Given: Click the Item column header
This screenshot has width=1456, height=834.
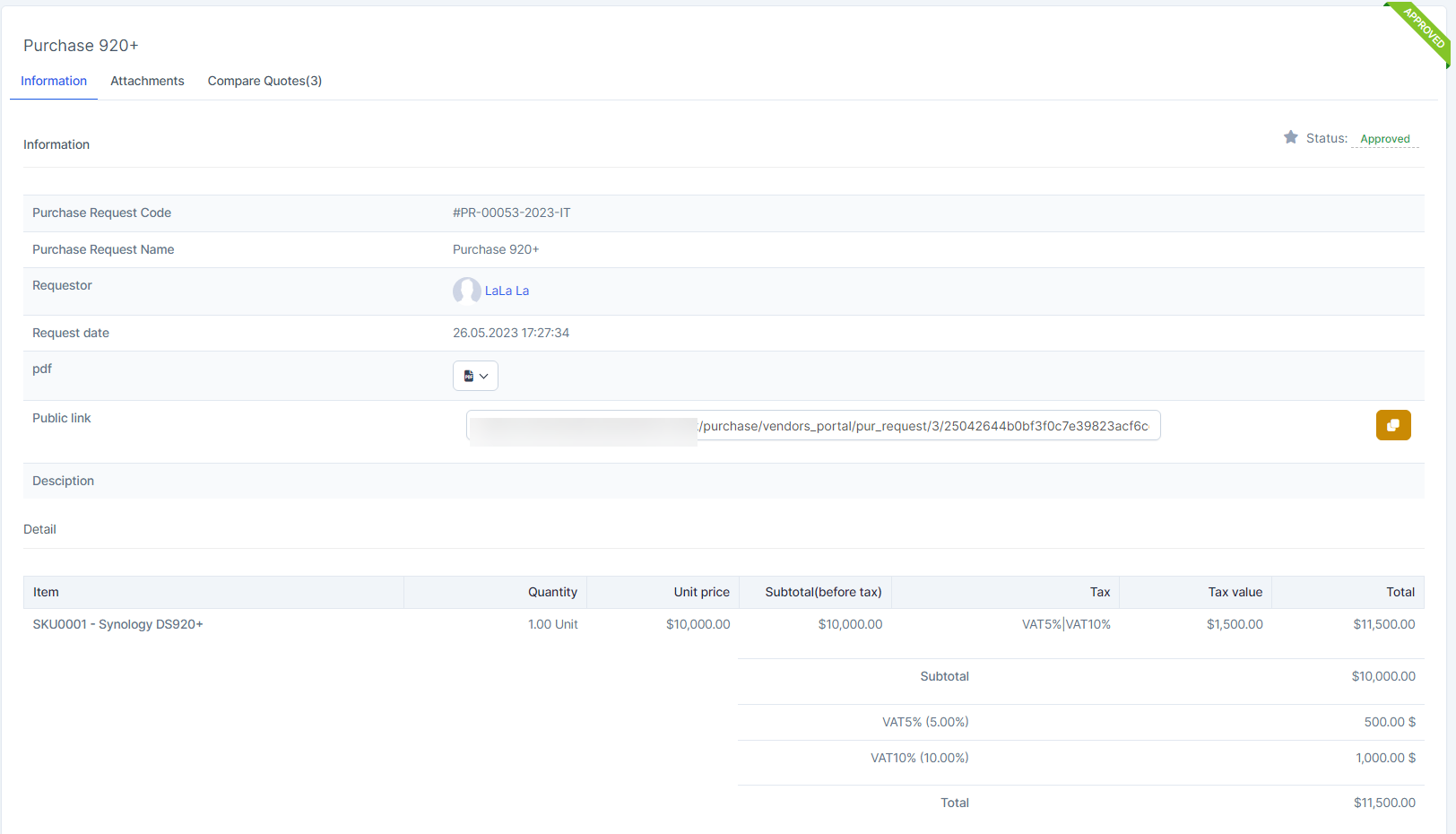Looking at the screenshot, I should pyautogui.click(x=46, y=592).
